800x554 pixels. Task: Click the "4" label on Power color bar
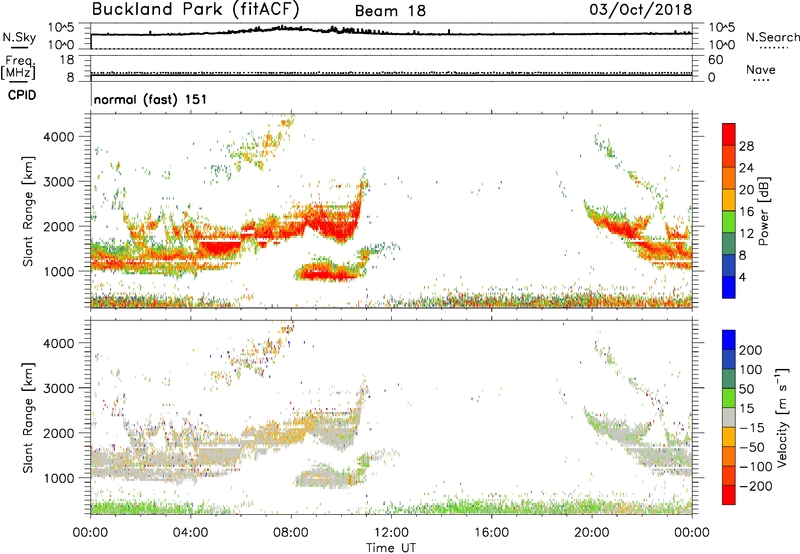[742, 277]
